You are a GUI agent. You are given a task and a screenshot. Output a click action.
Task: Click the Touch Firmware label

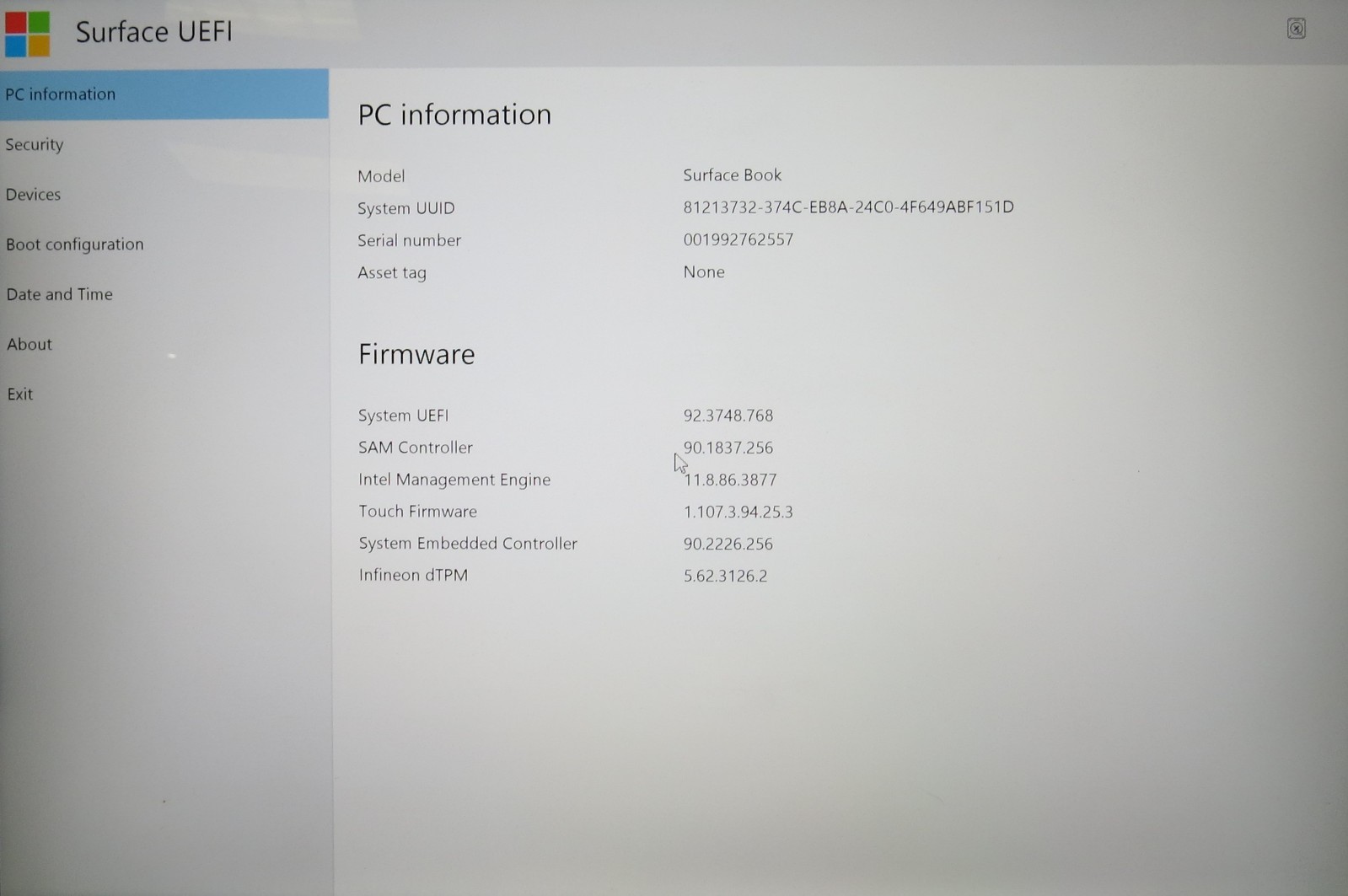(417, 512)
